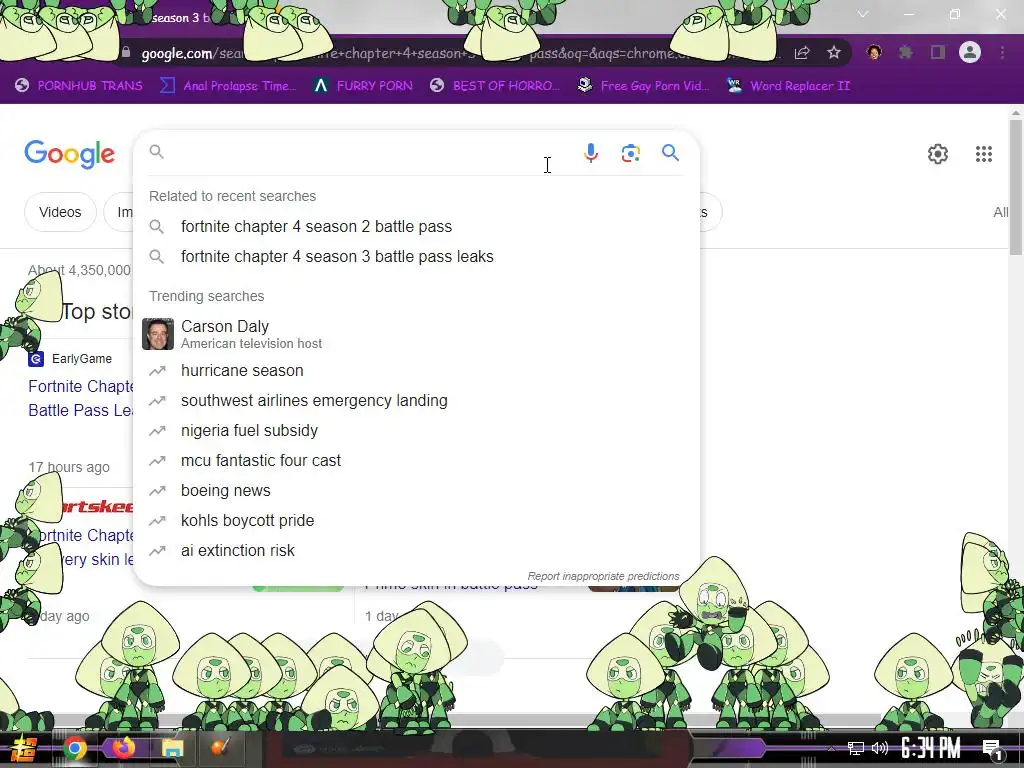Toggle the Chrome side panel icon
This screenshot has height=768, width=1024.
click(938, 52)
